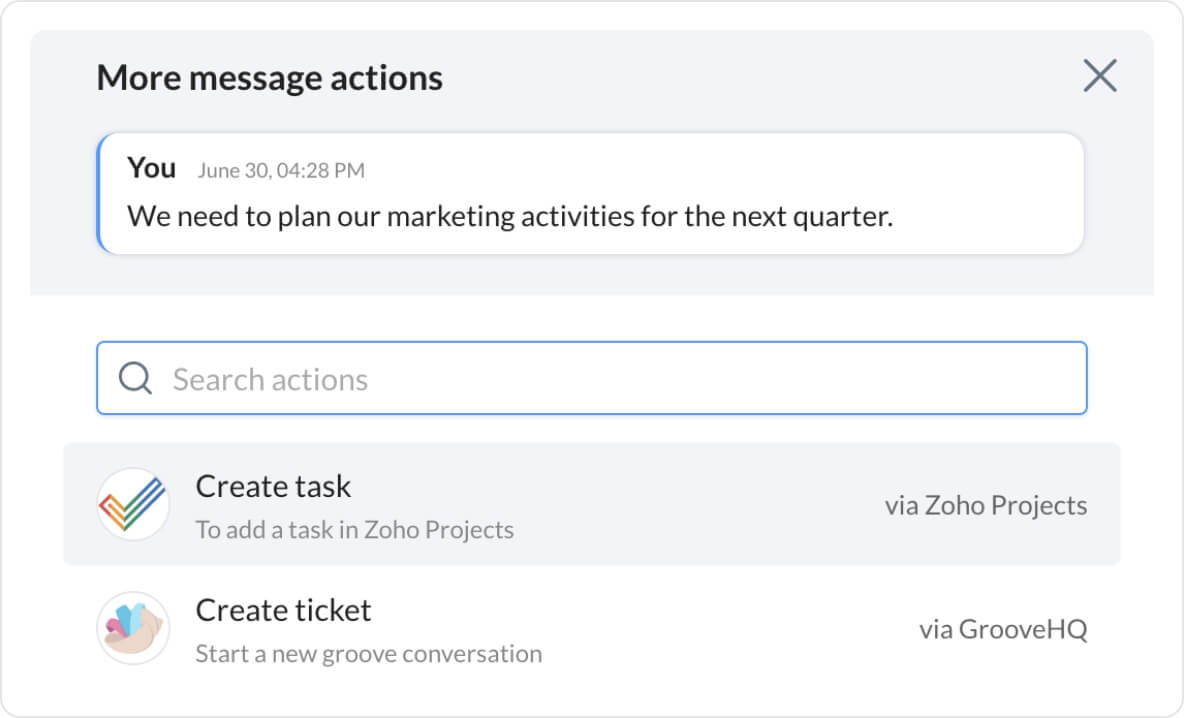Click the GrooveHQ app logo
Viewport: 1184px width, 718px height.
tap(133, 628)
